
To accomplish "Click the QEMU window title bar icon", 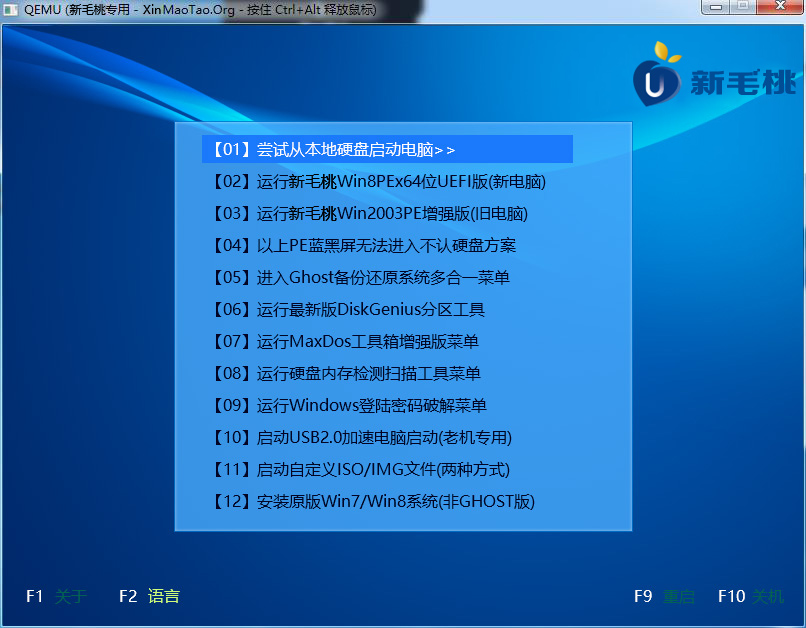I will (x=10, y=9).
